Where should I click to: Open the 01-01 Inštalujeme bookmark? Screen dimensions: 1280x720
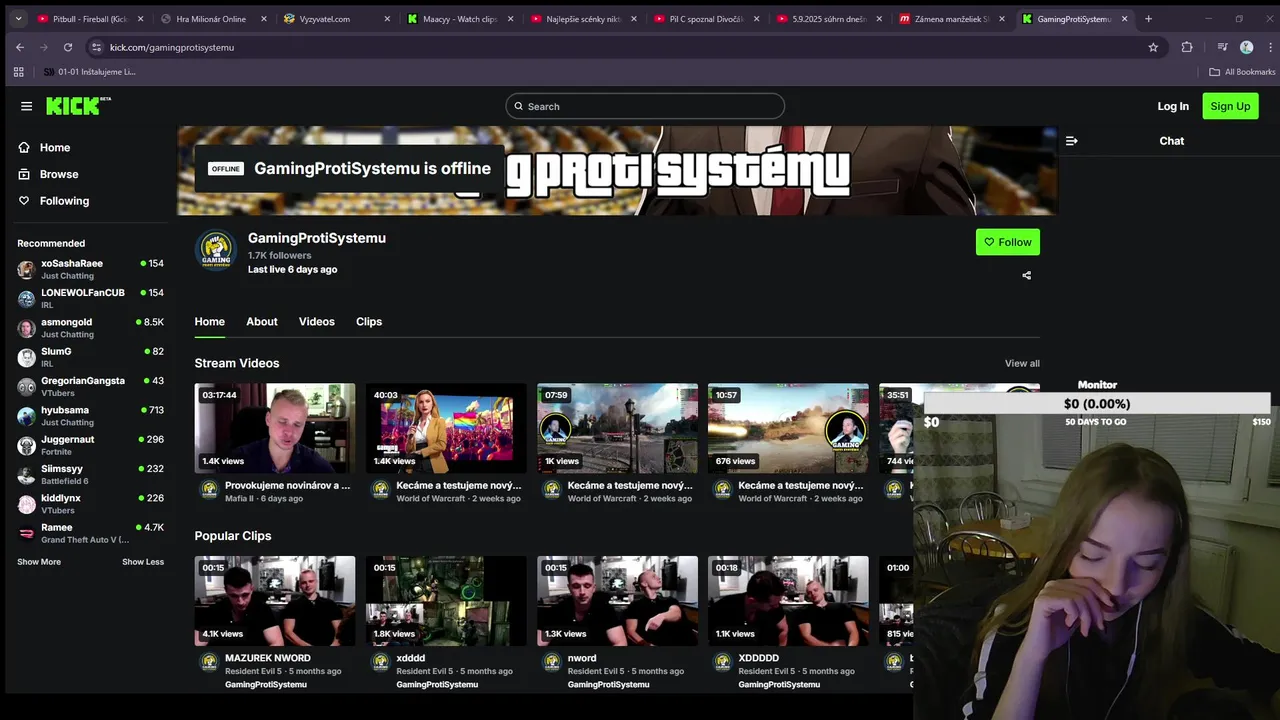point(89,72)
